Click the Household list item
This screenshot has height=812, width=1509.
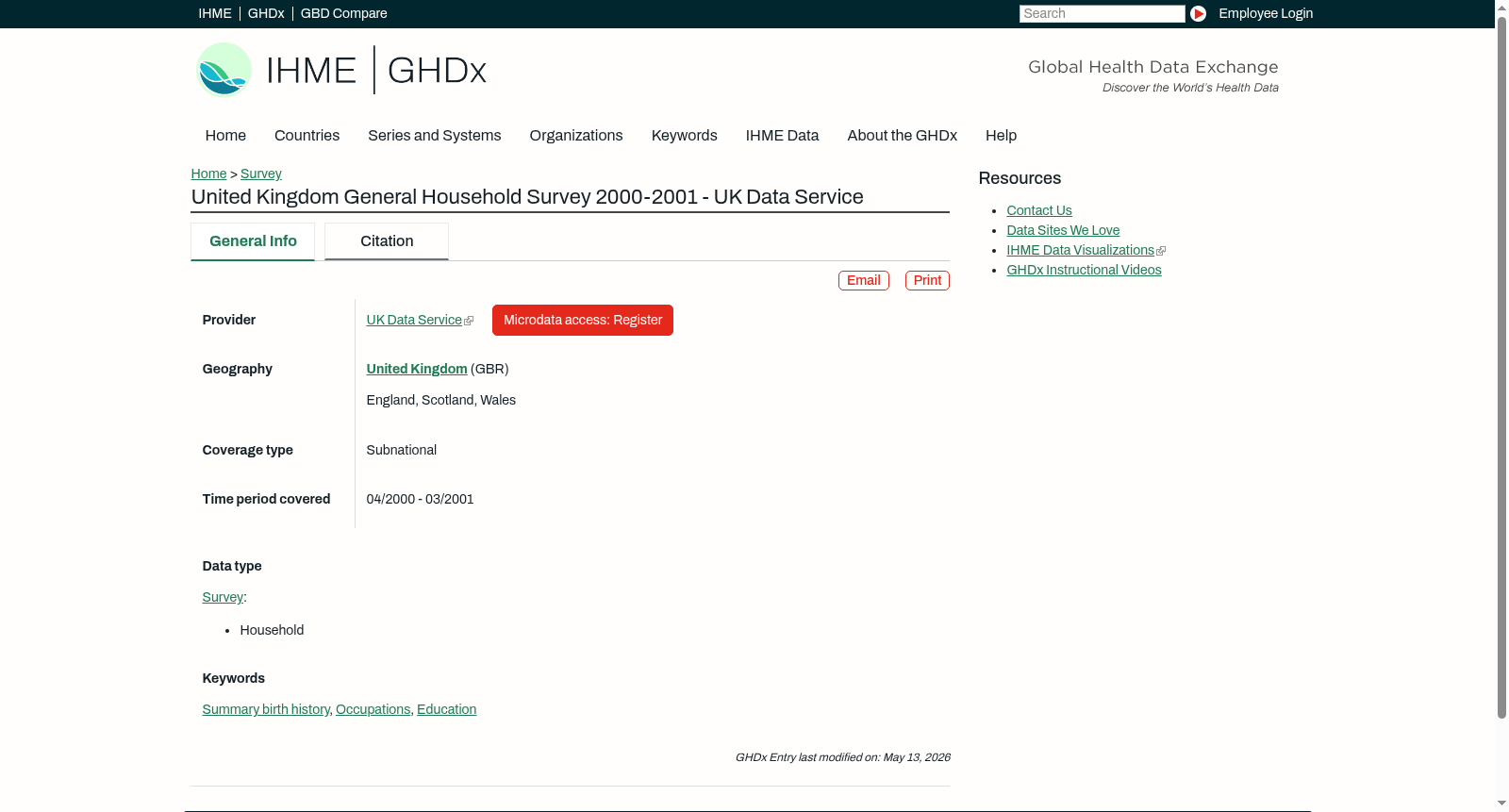click(272, 630)
